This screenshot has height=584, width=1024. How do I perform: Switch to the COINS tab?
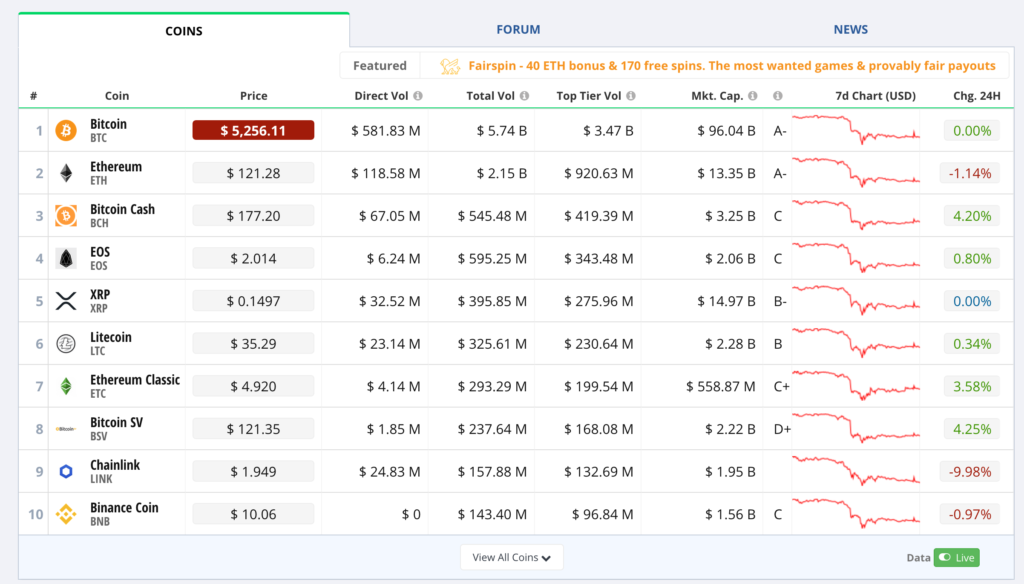pos(184,31)
